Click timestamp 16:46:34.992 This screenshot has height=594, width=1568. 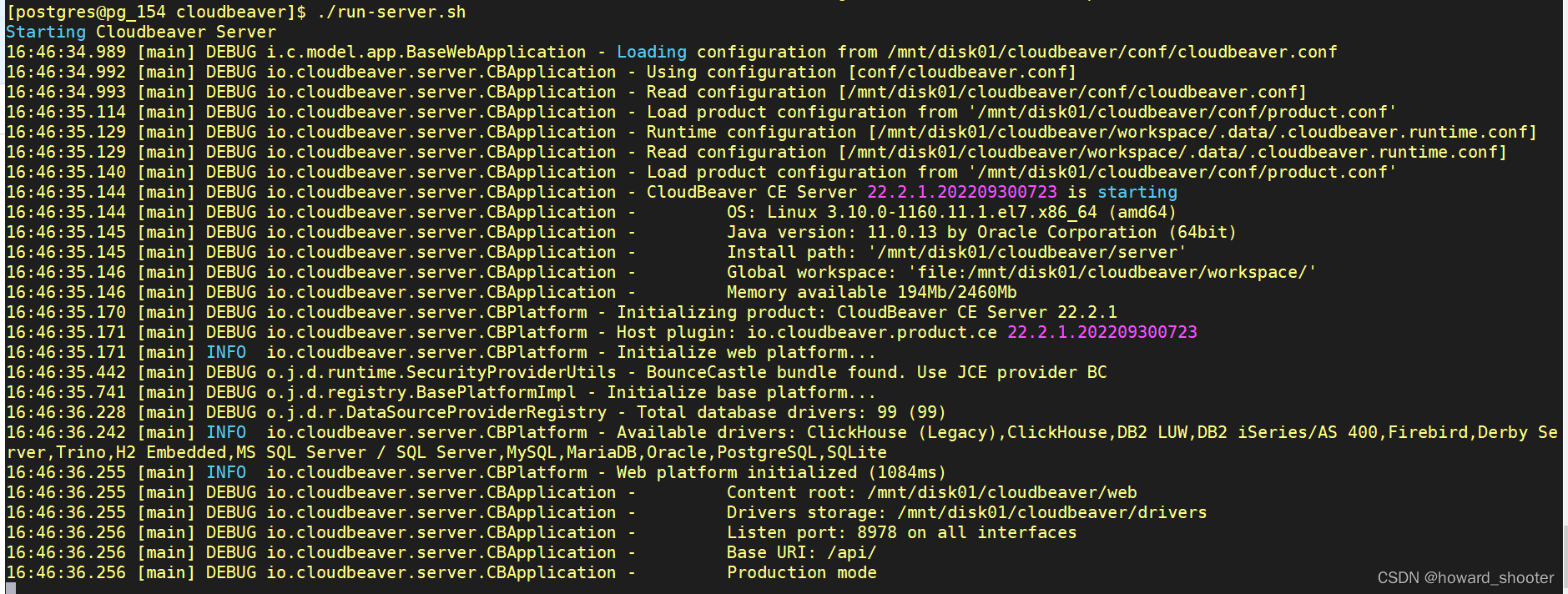tap(66, 73)
